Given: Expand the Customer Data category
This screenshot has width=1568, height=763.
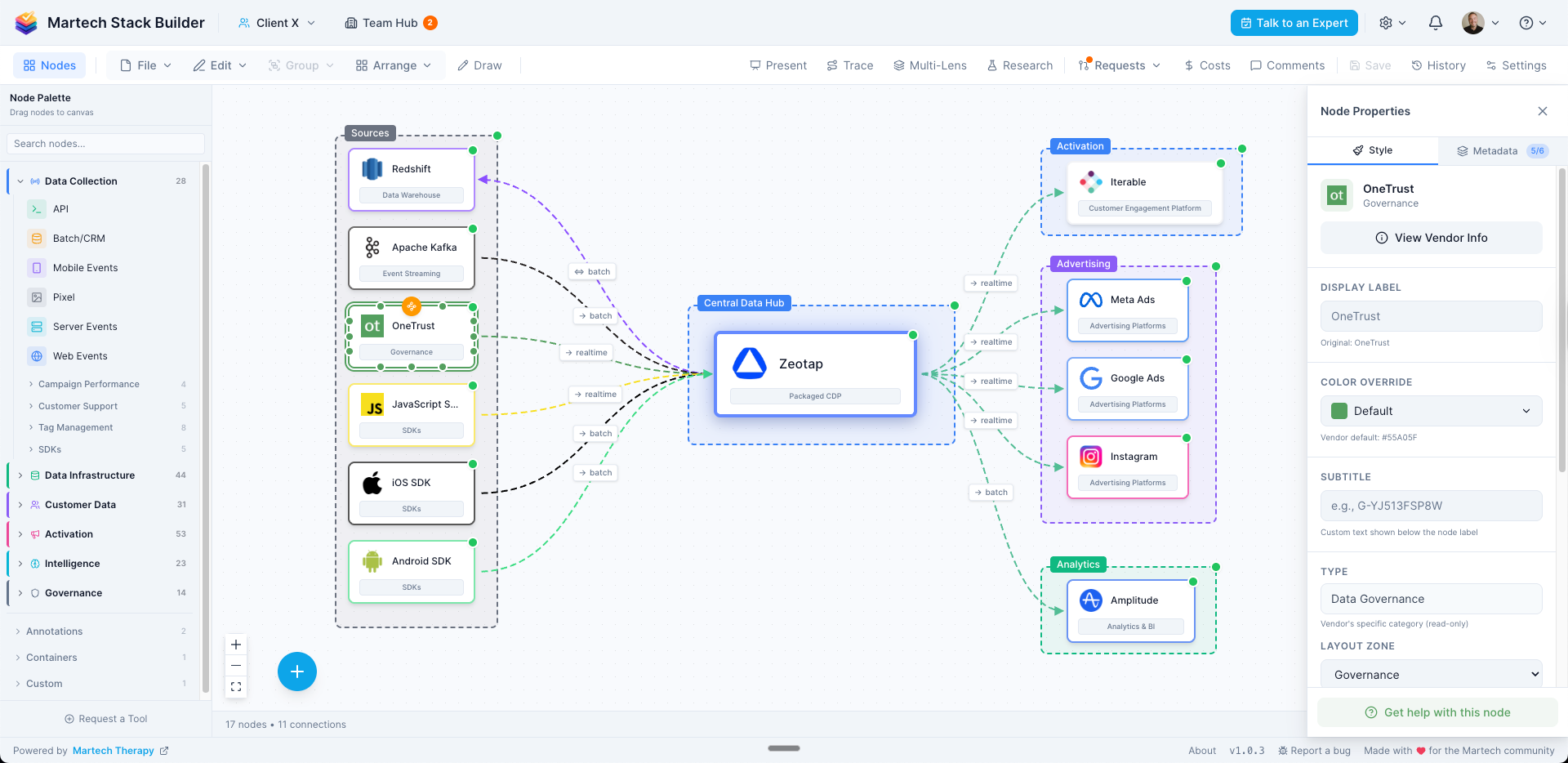Looking at the screenshot, I should pyautogui.click(x=20, y=505).
